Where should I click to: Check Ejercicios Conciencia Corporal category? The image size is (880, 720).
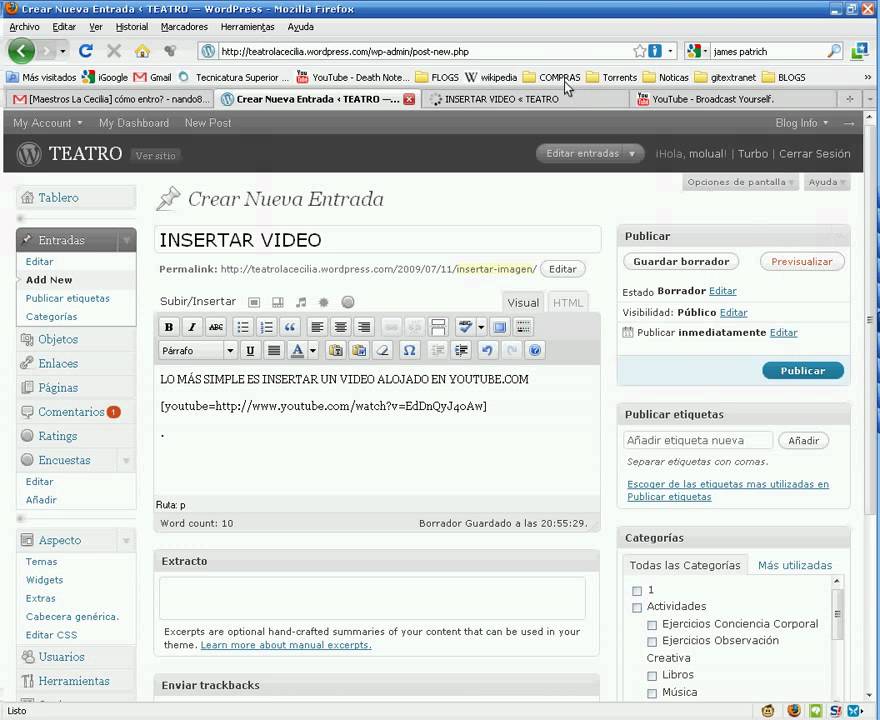pyautogui.click(x=652, y=625)
